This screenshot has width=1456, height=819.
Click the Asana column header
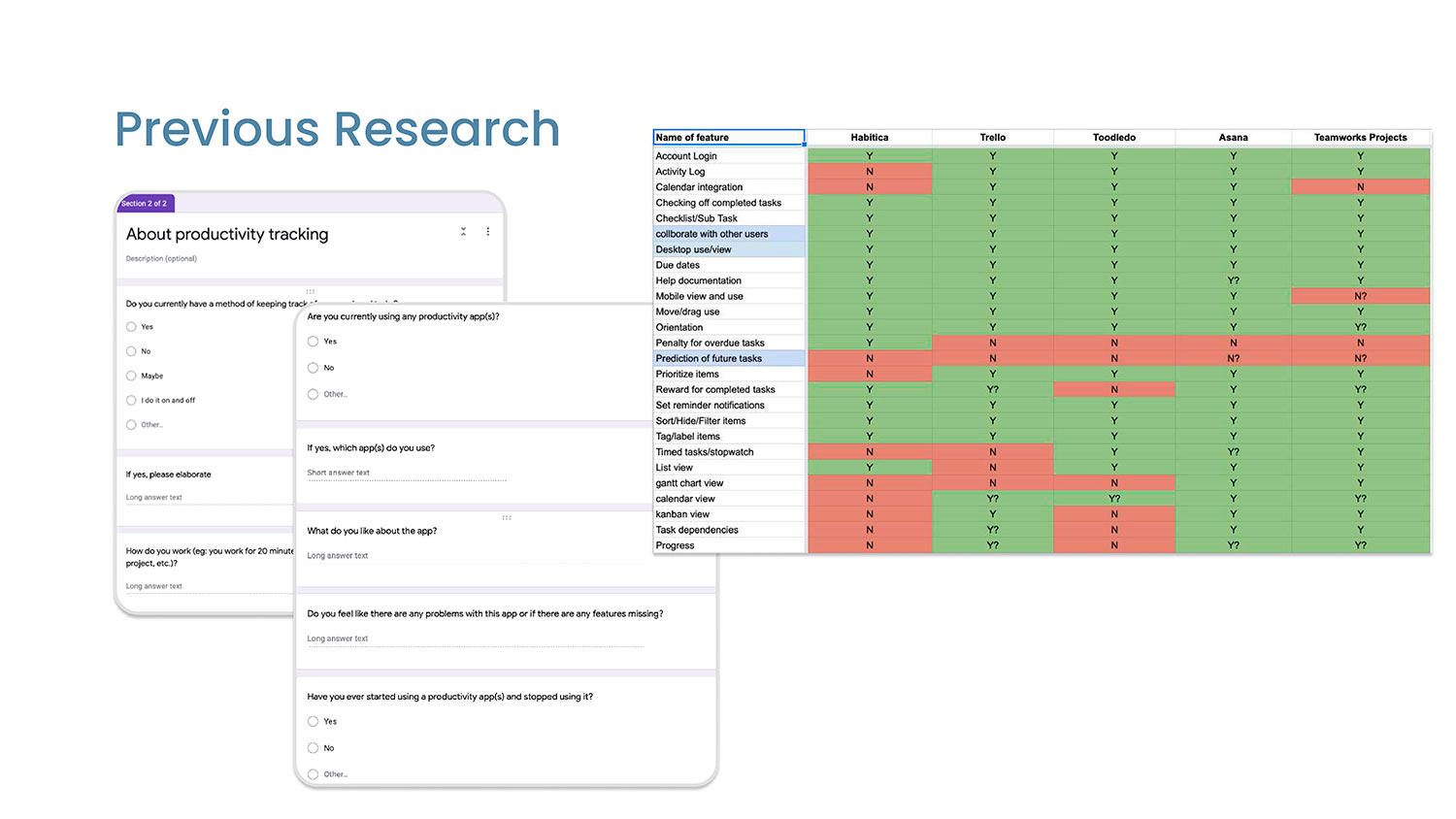click(1233, 138)
